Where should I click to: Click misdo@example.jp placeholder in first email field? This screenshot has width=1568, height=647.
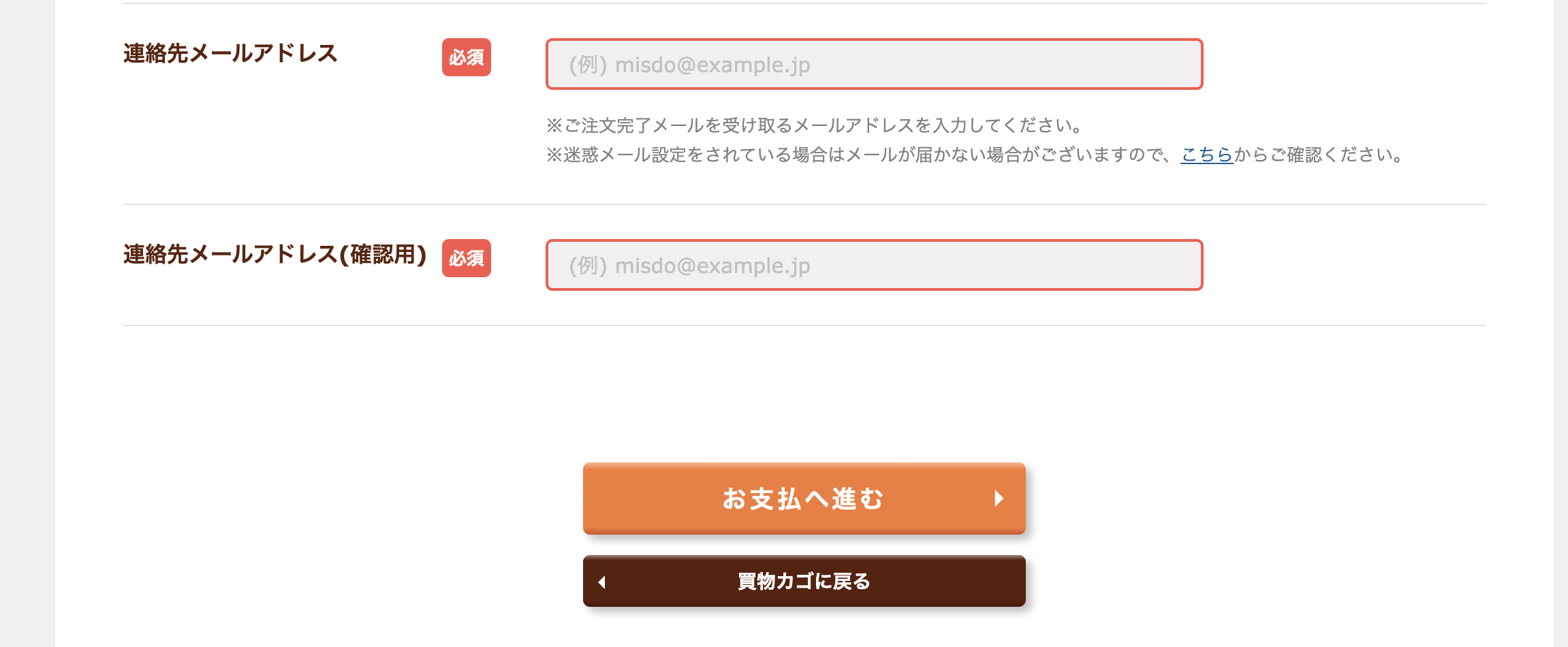[712, 65]
